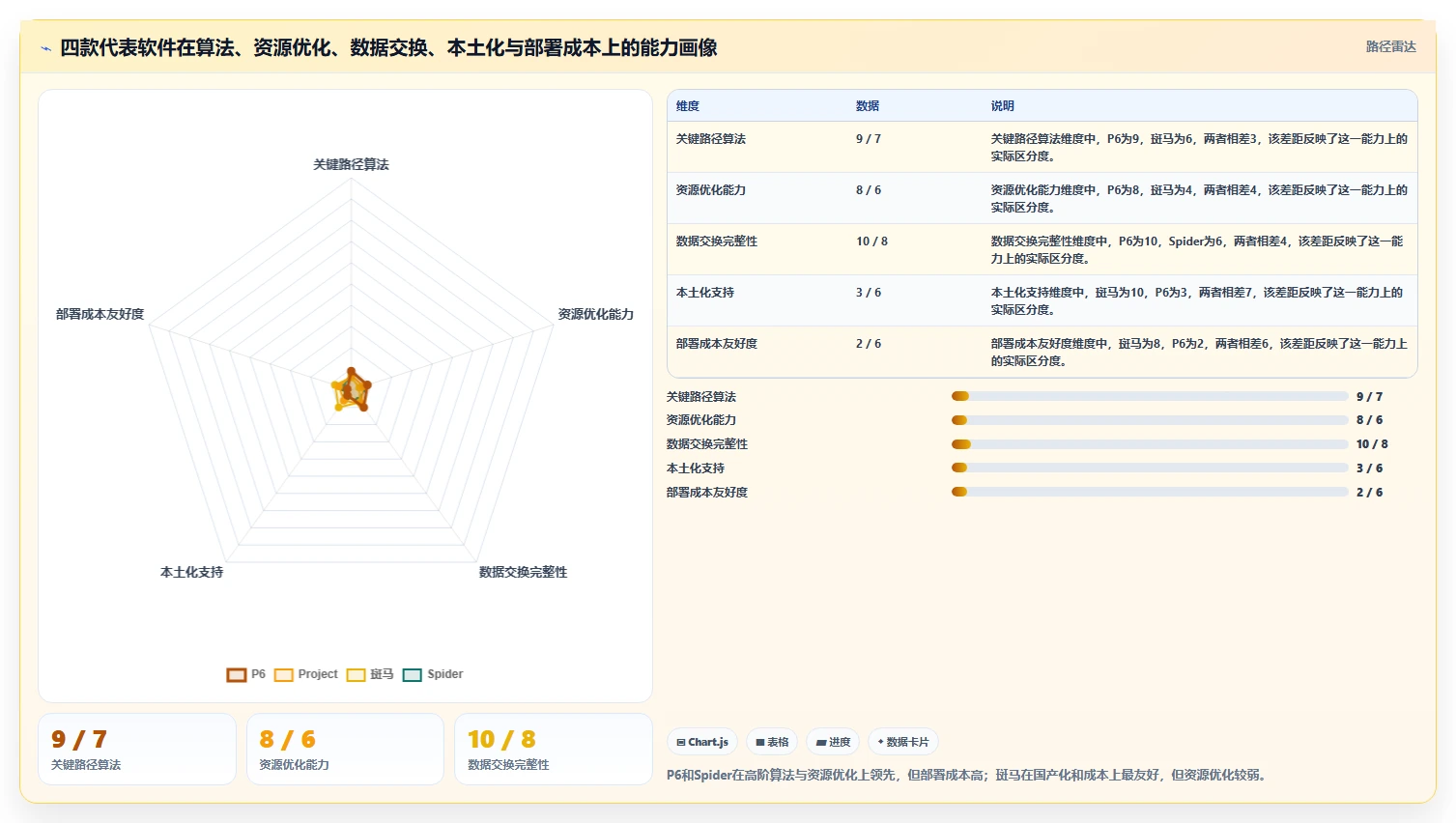Open the 9 / 7 stat card
The image size is (1456, 823).
[x=137, y=749]
